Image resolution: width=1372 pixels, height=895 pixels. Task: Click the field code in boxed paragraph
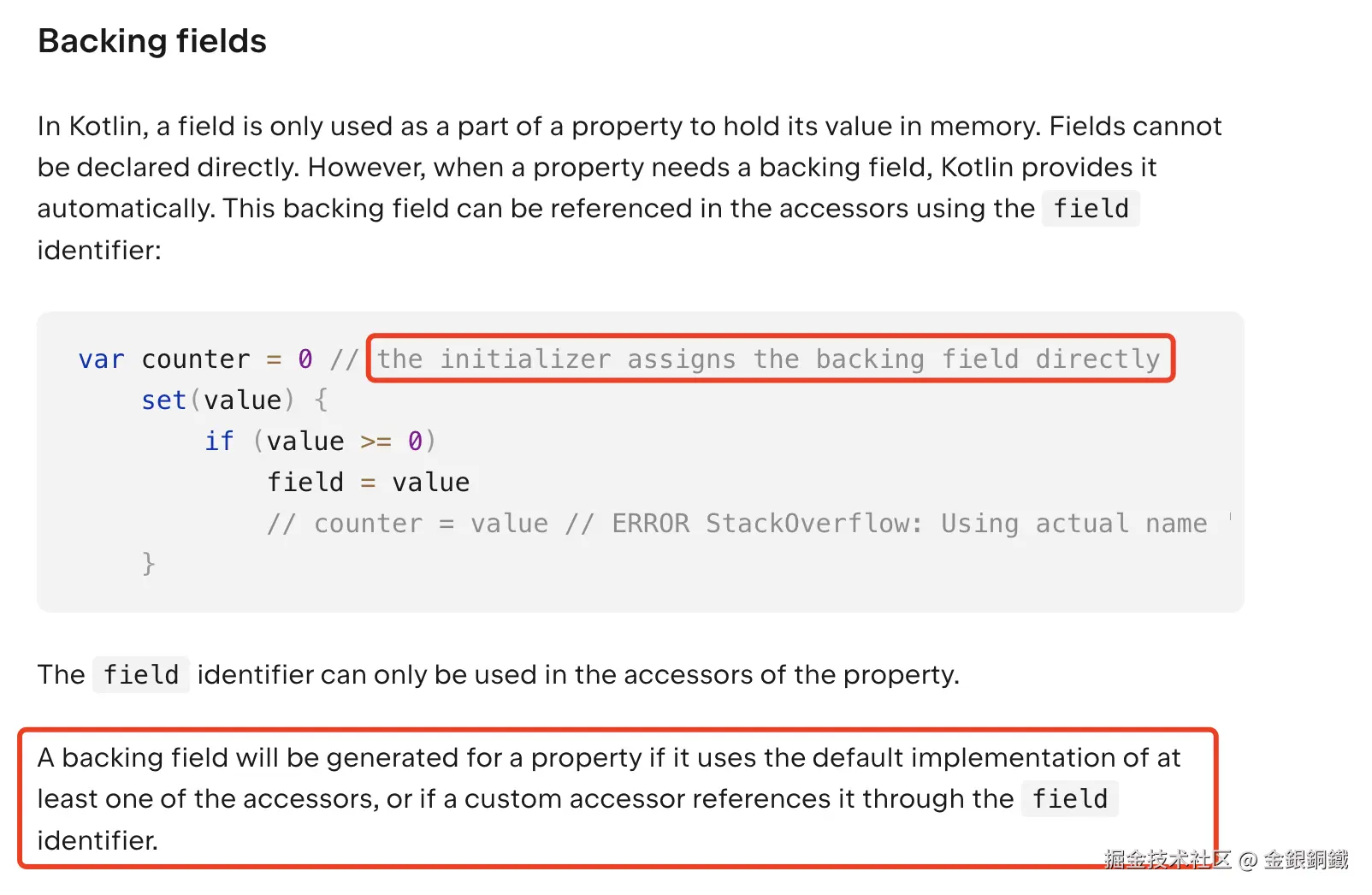click(1069, 798)
